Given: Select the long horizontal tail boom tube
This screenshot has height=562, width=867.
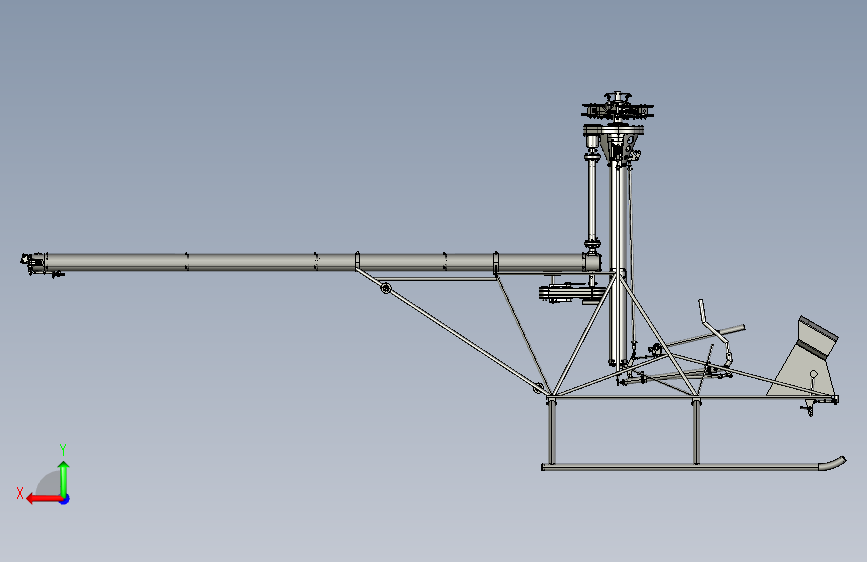Looking at the screenshot, I should point(315,262).
